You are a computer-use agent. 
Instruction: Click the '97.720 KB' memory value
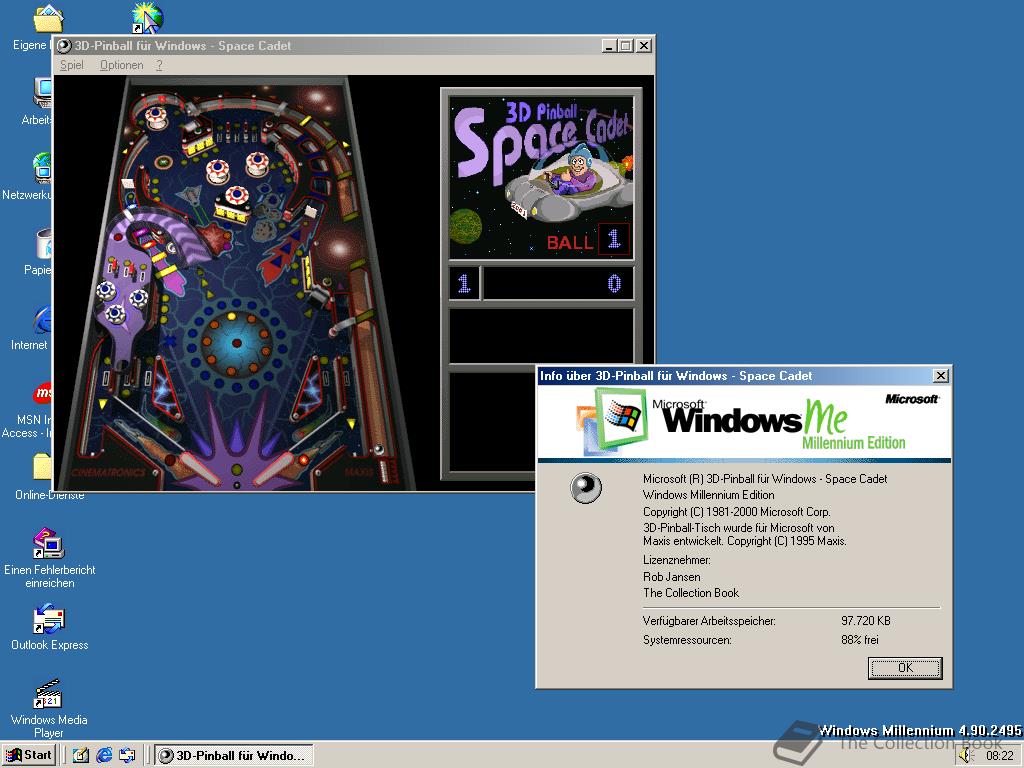[865, 620]
